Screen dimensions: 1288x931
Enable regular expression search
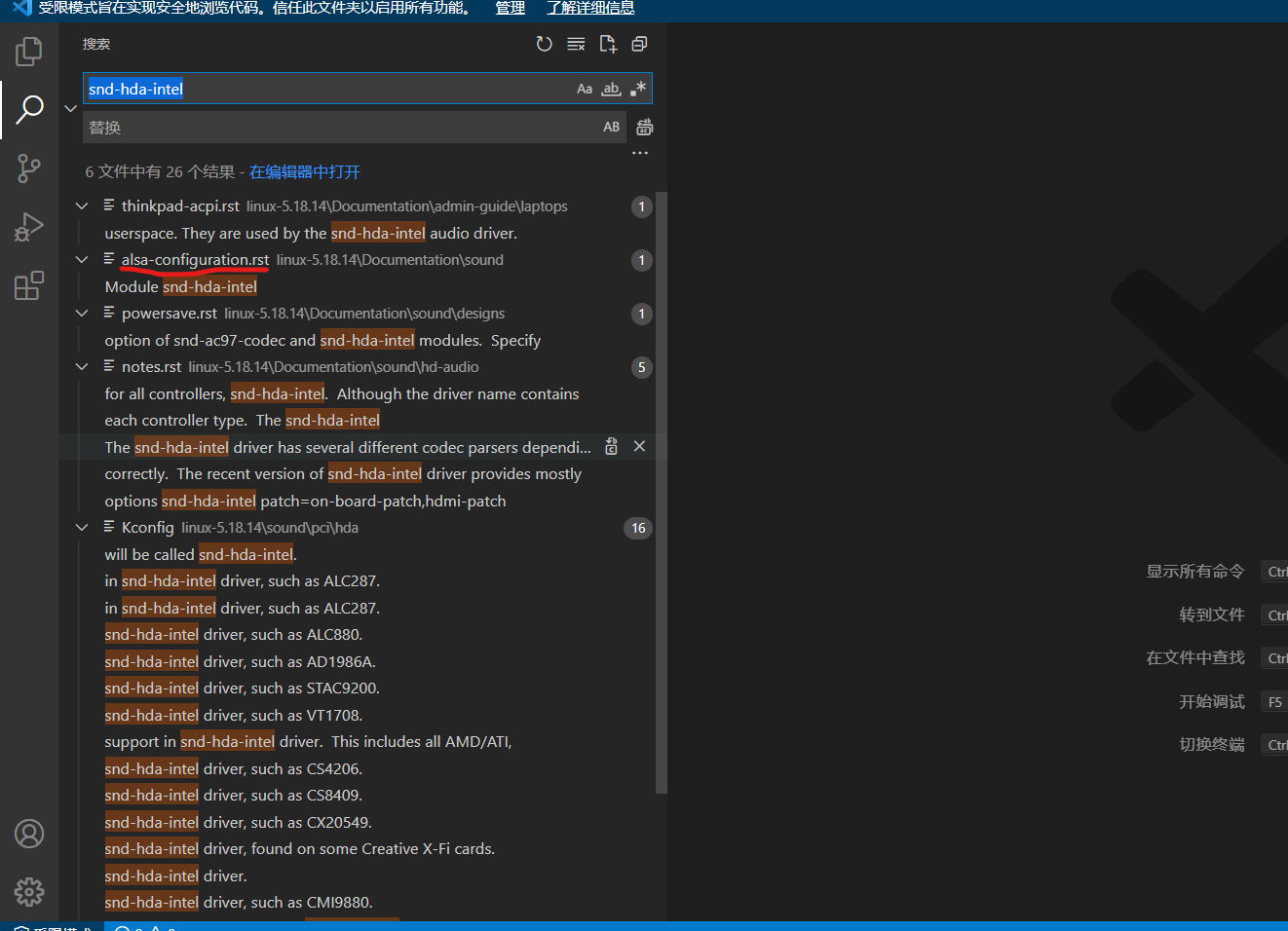point(638,89)
